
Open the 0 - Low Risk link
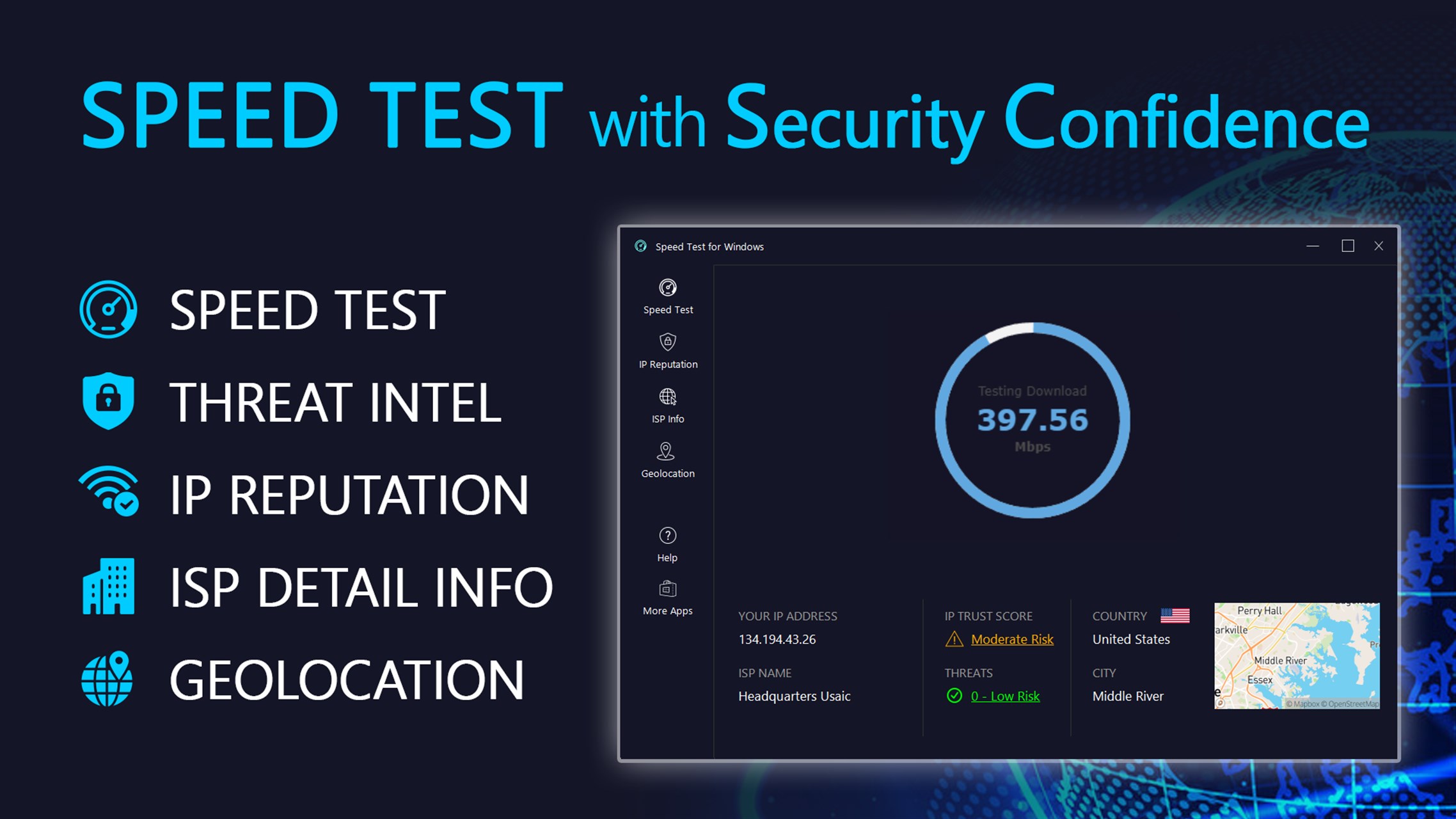(1005, 696)
